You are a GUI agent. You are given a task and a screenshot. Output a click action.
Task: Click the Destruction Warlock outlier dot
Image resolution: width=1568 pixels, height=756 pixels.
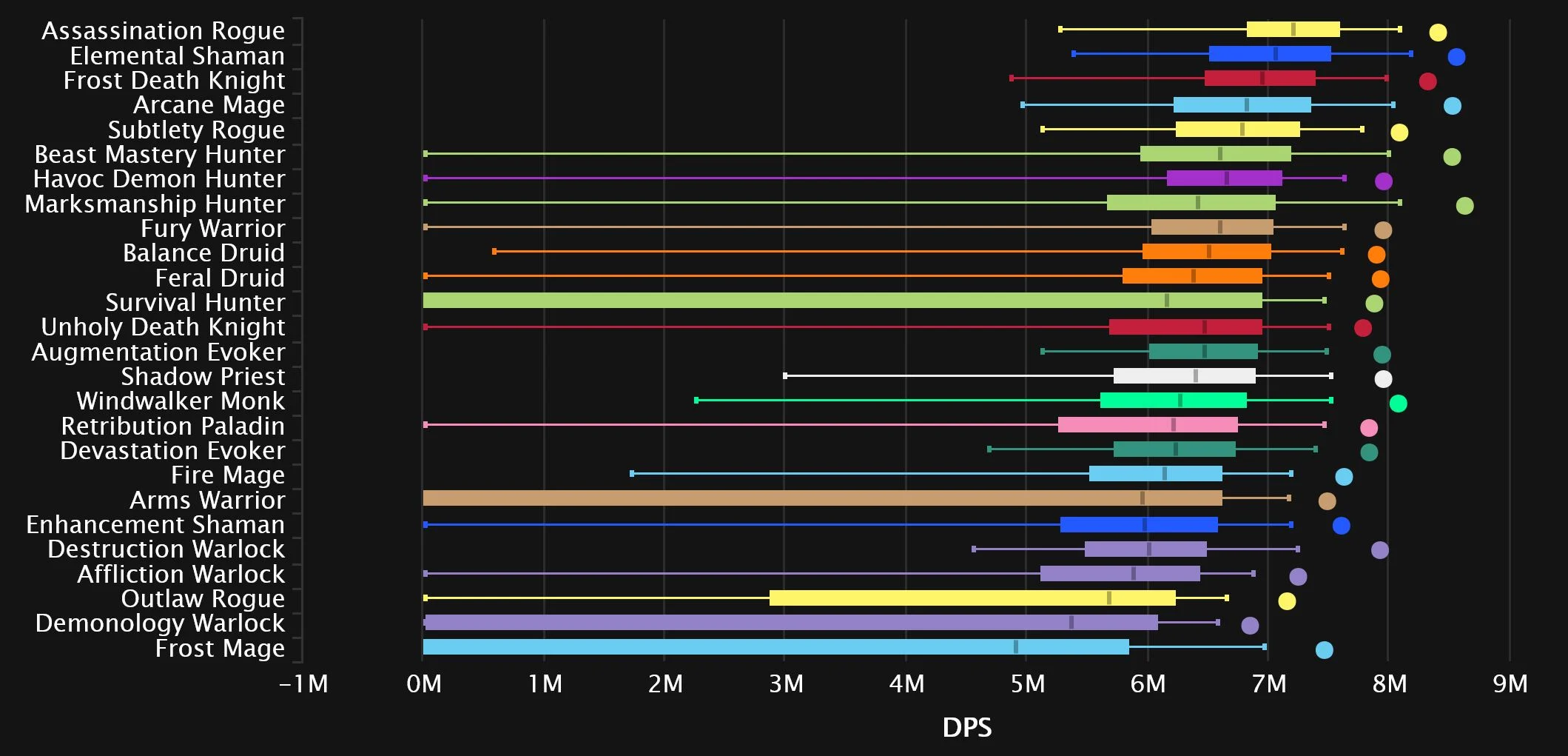coord(1379,550)
